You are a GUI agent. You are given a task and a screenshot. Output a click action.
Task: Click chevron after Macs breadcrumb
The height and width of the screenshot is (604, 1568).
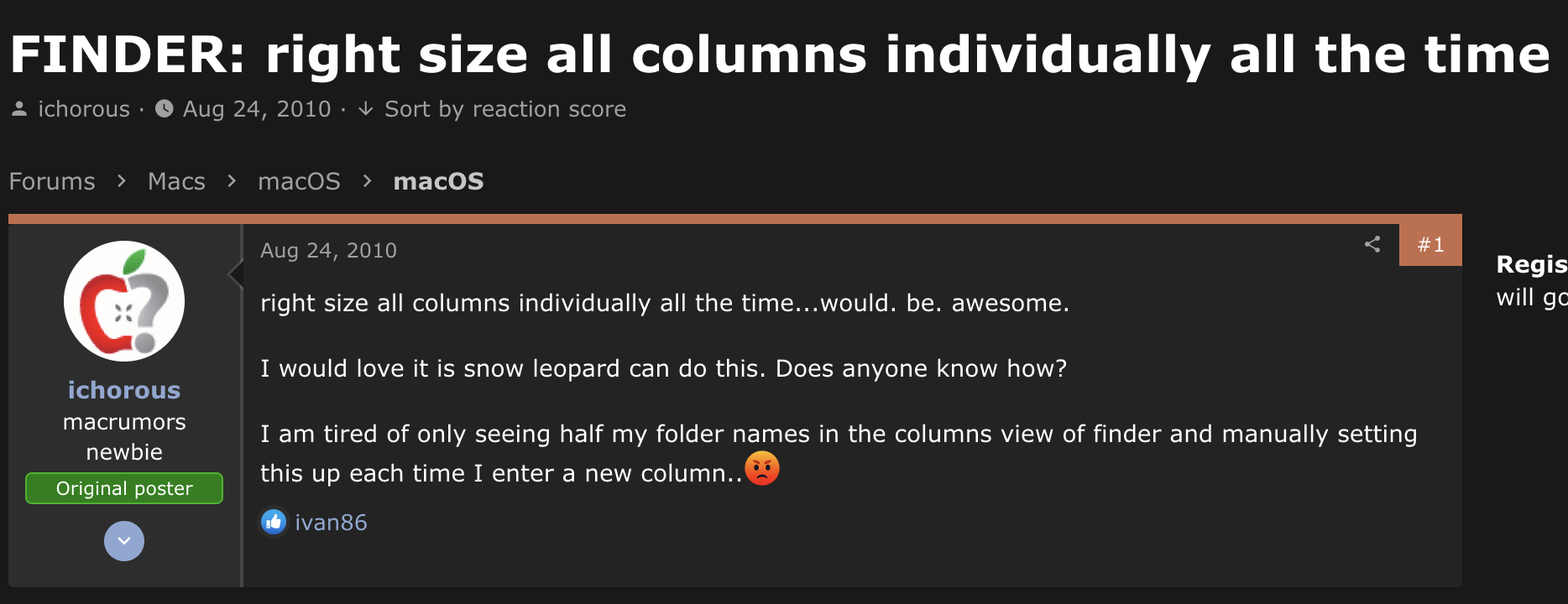coord(232,181)
